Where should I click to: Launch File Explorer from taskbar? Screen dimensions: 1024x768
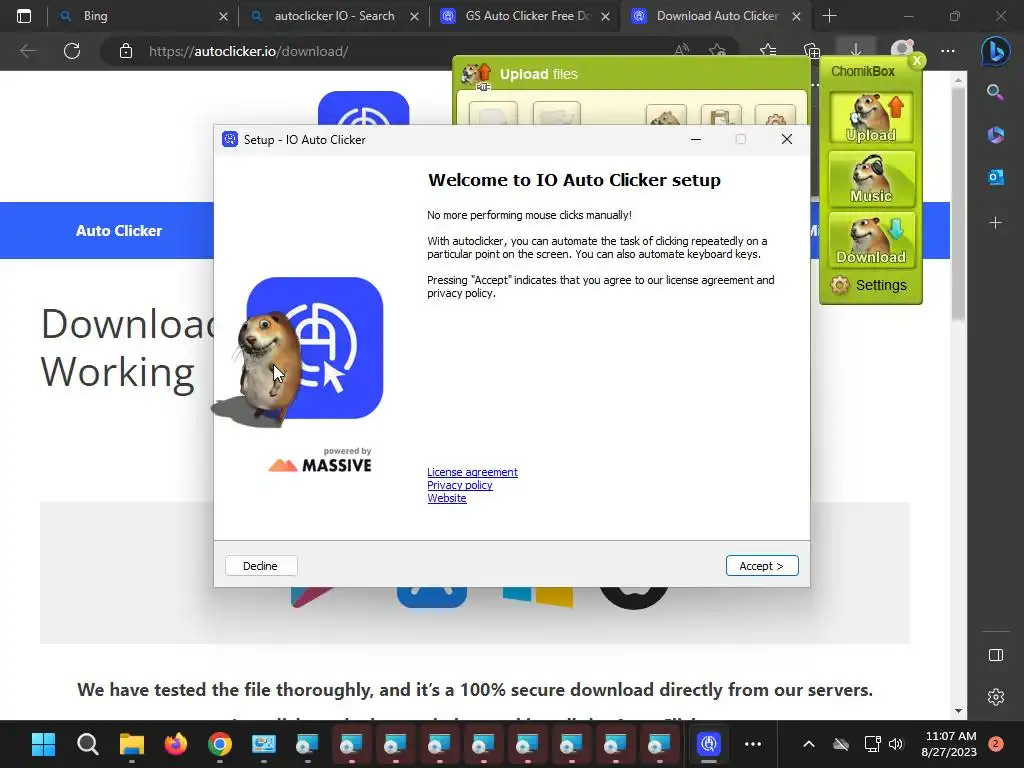[x=131, y=744]
